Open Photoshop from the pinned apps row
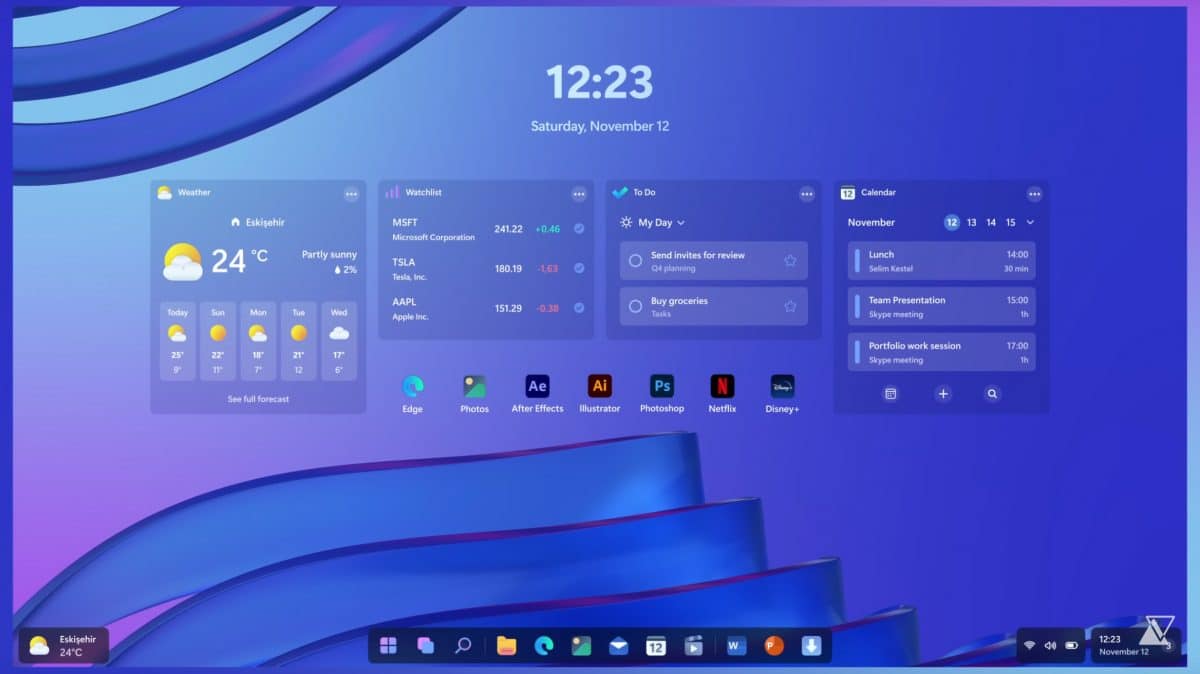This screenshot has height=674, width=1200. coord(661,386)
